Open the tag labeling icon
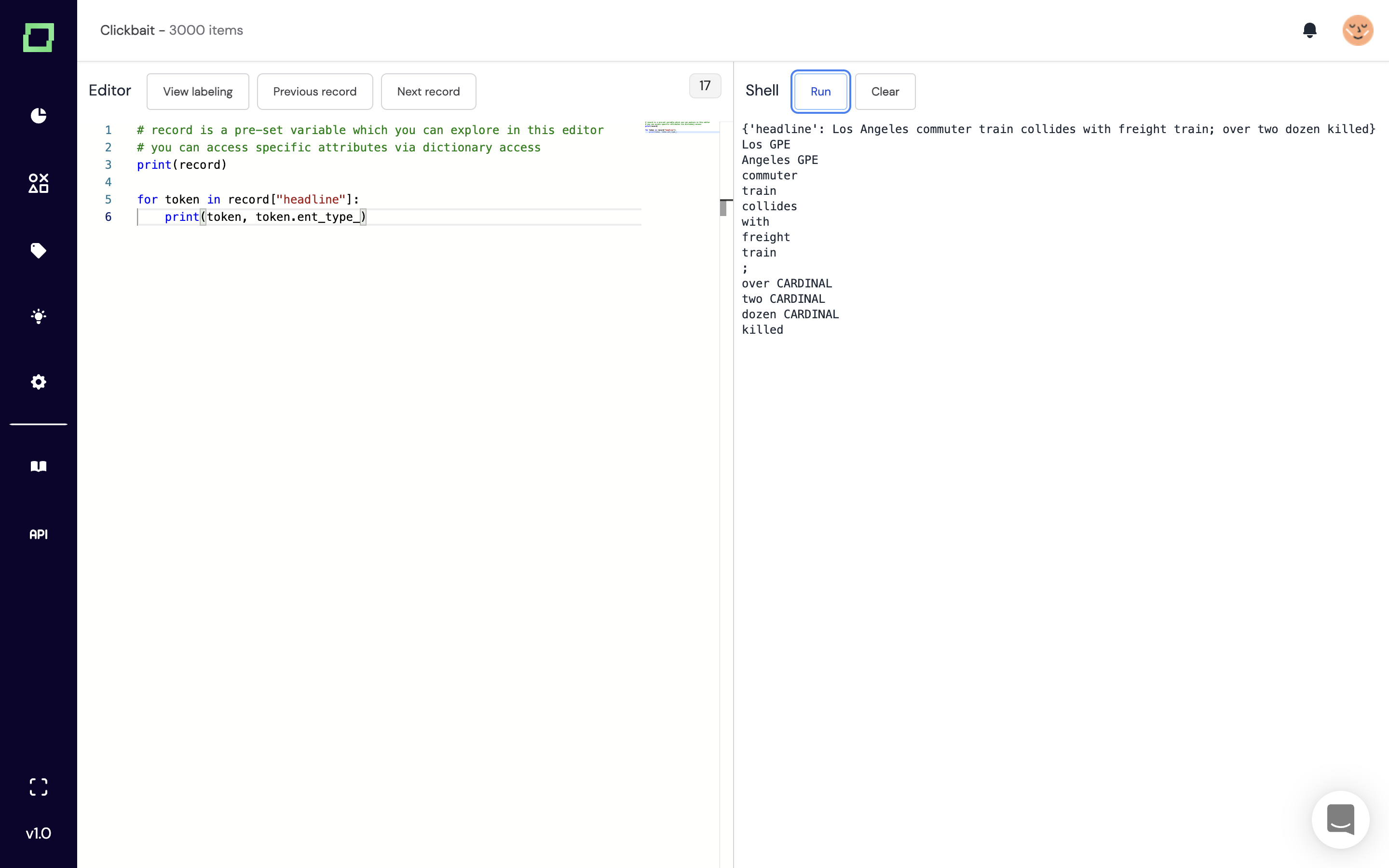The image size is (1389, 868). [x=39, y=250]
